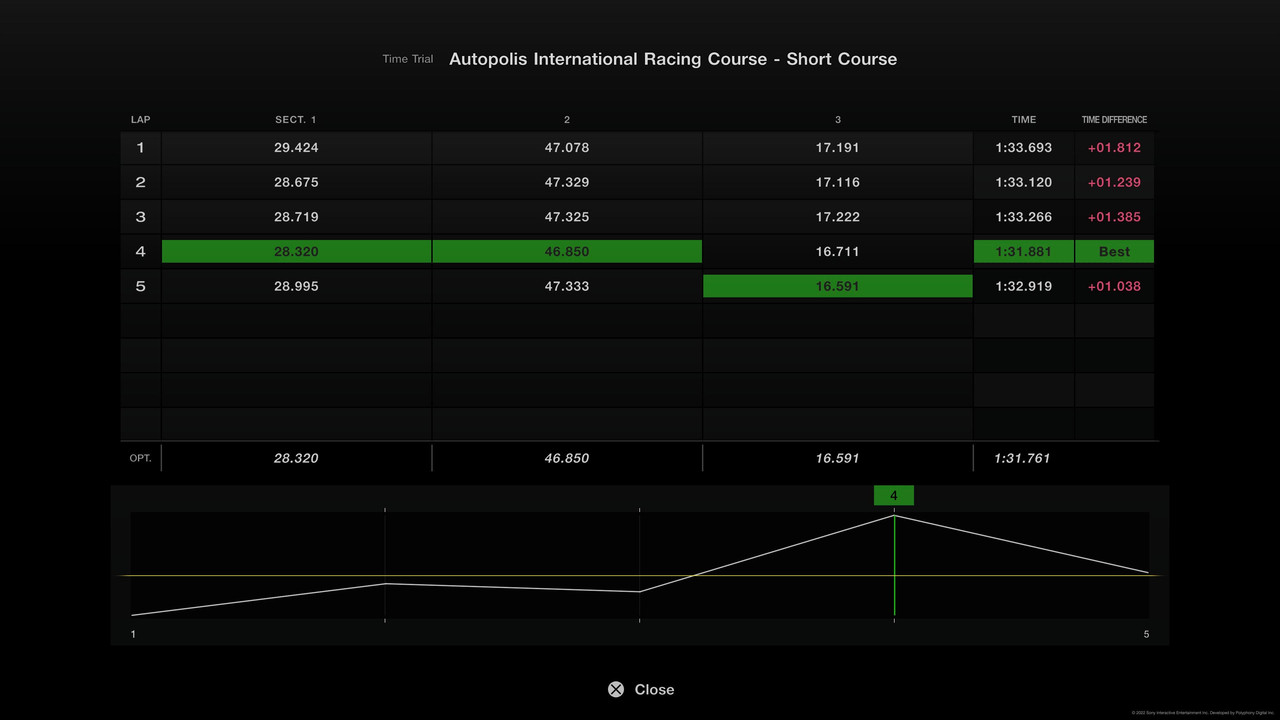Click time difference +01.038
The height and width of the screenshot is (720, 1280).
(x=1114, y=286)
